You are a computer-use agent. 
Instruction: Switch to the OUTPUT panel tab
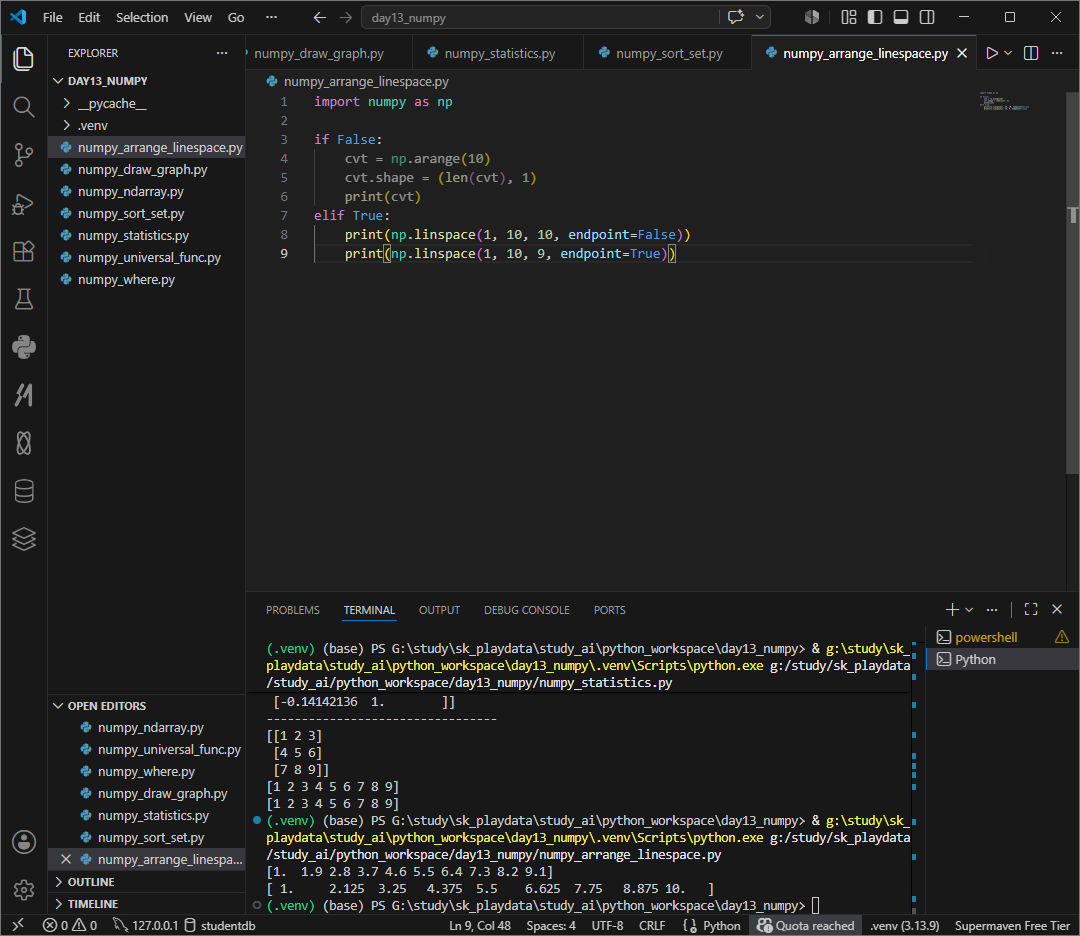coord(439,610)
